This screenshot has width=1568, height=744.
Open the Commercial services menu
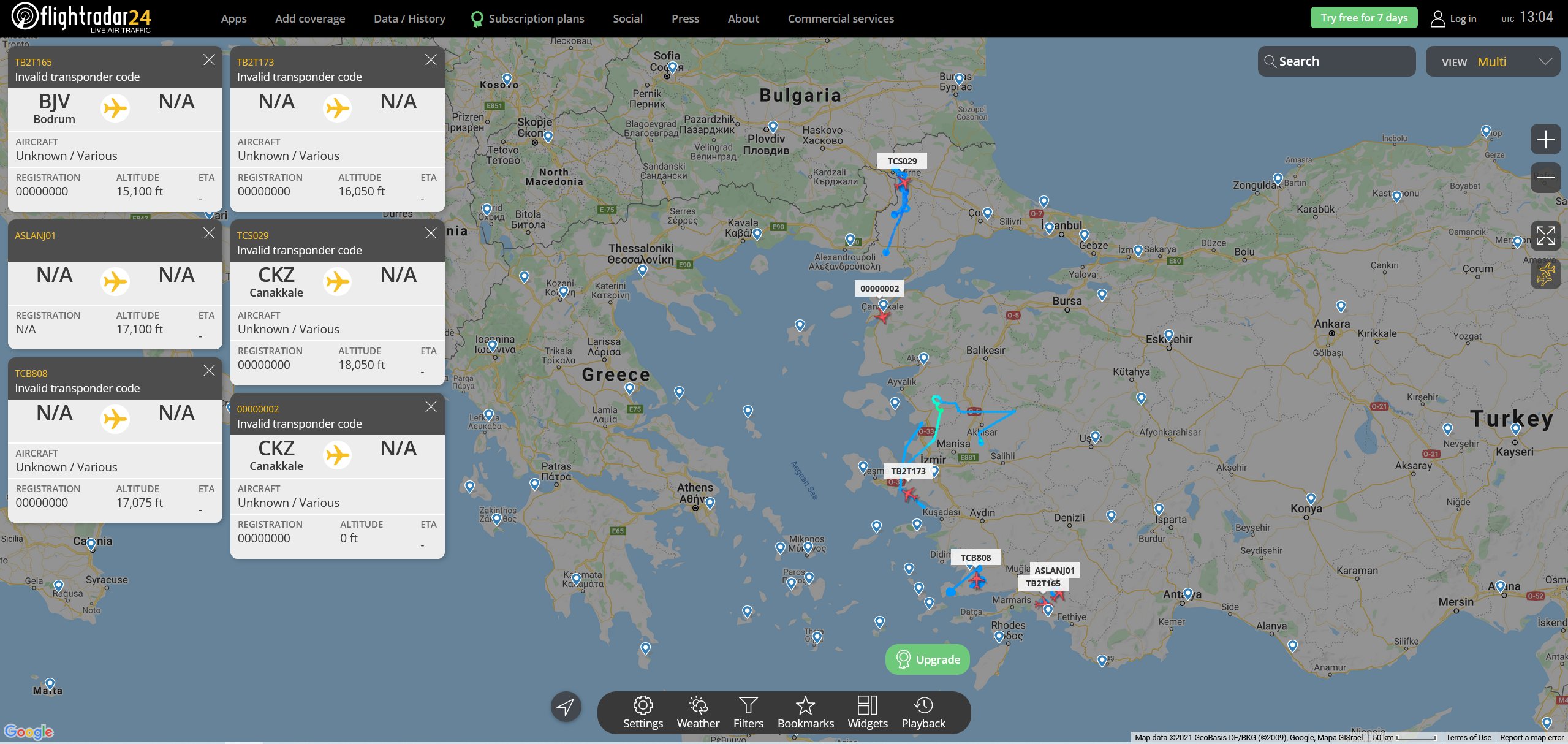[x=840, y=18]
